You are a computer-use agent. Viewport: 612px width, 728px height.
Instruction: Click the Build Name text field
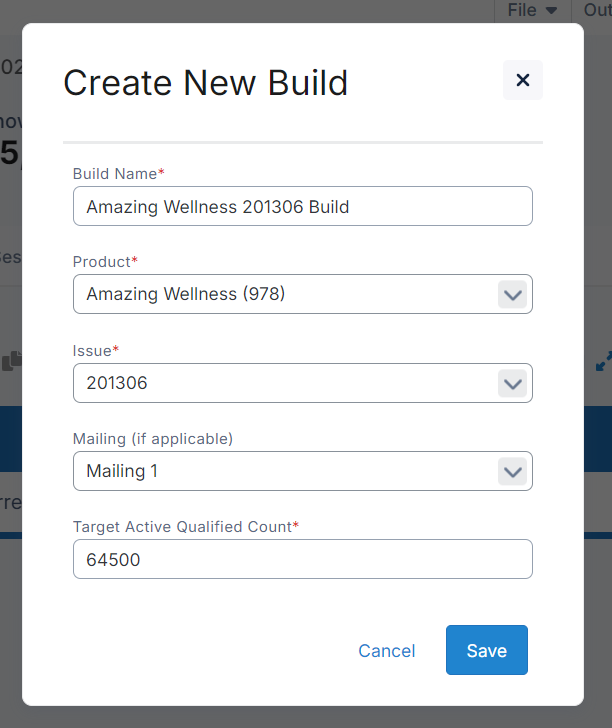pyautogui.click(x=302, y=207)
